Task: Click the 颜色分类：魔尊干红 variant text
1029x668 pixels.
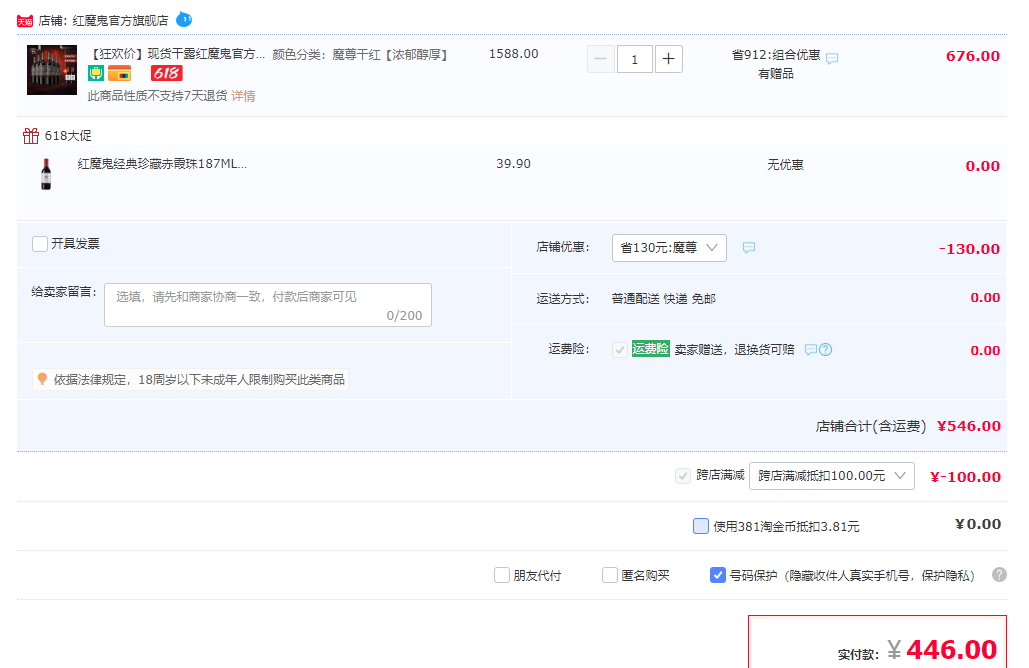Action: coord(360,54)
